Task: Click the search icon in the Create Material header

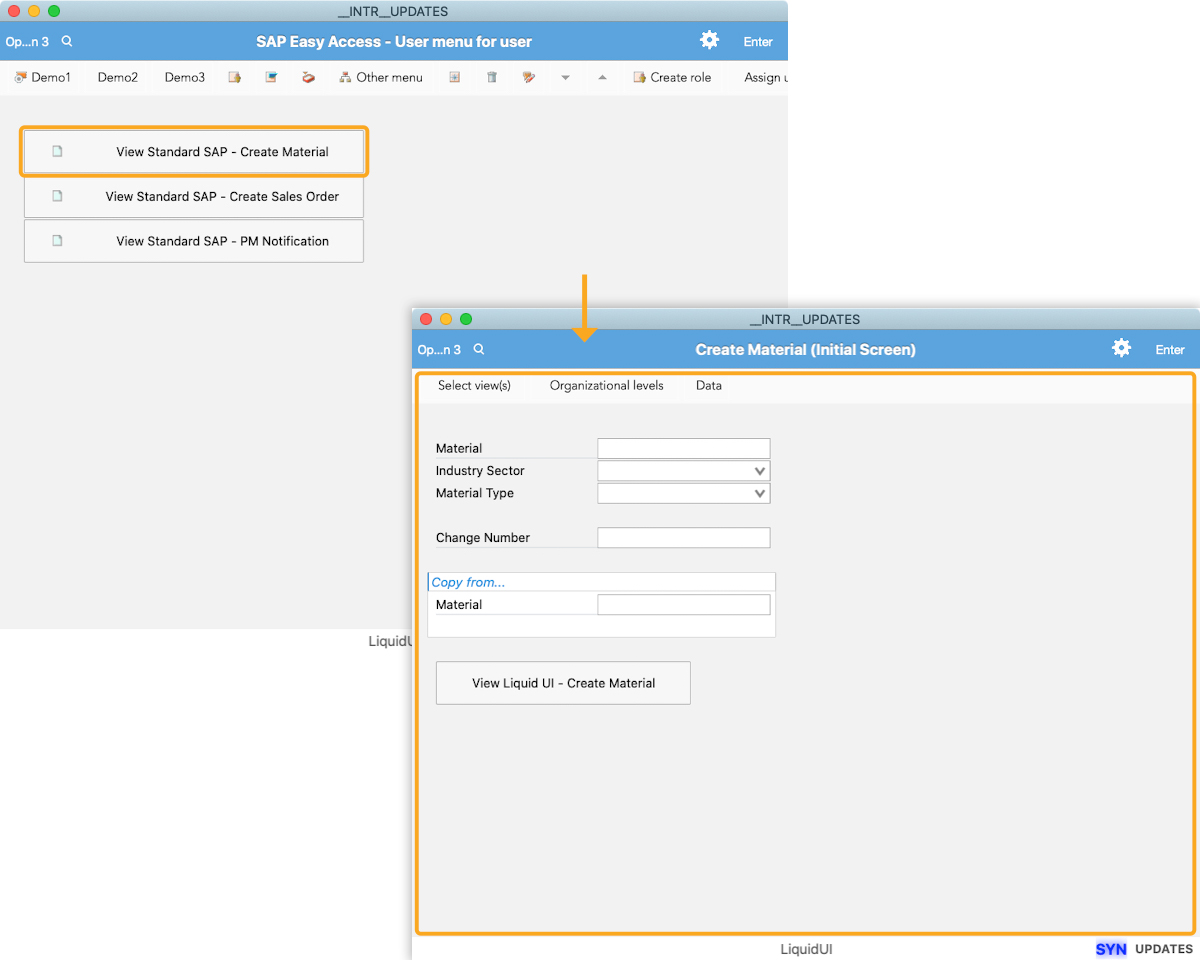Action: click(479, 349)
